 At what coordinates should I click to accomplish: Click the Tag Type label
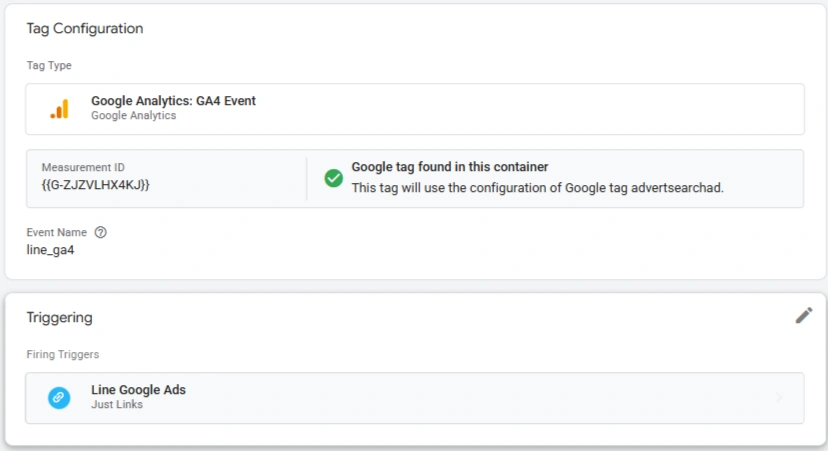coord(49,65)
